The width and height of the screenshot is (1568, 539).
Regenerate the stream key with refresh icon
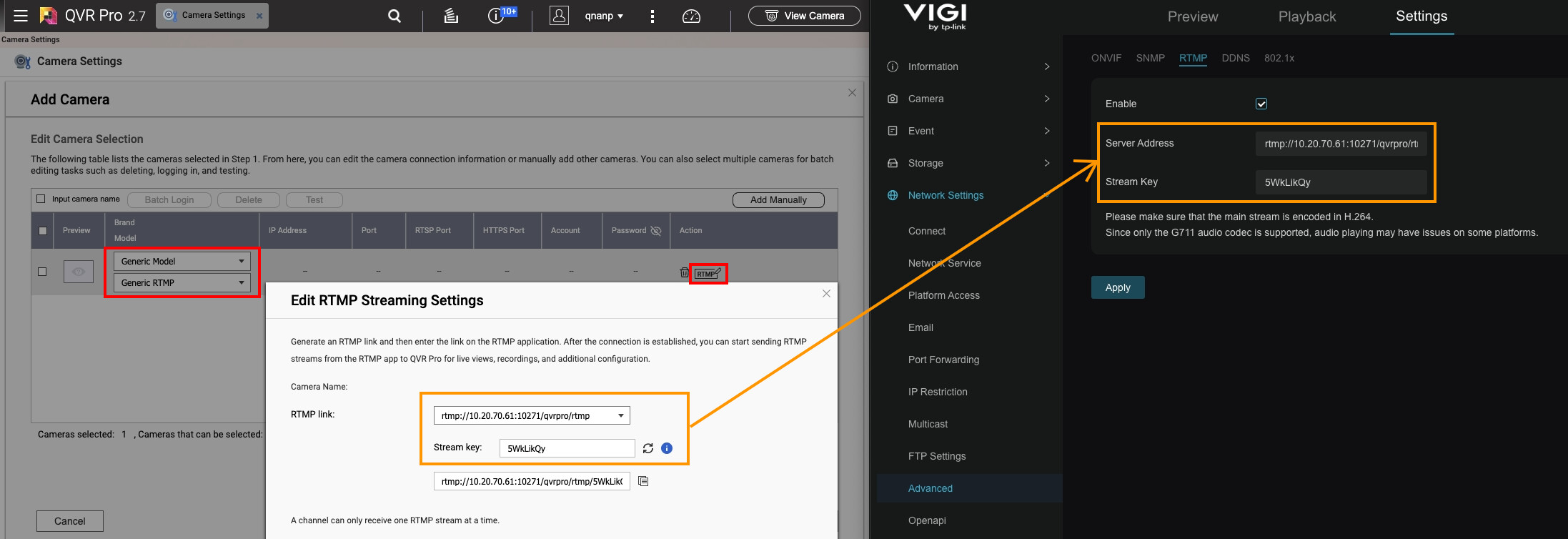(648, 448)
